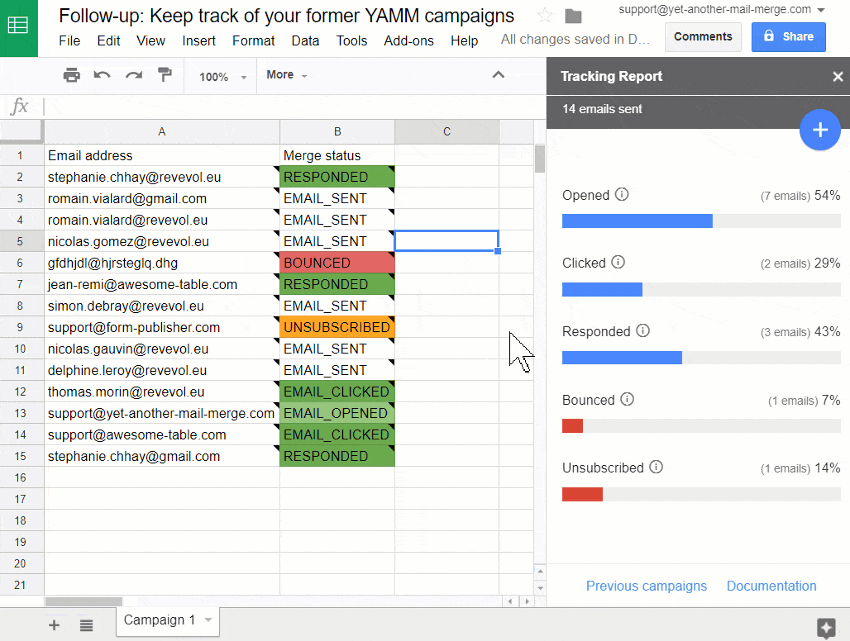850x641 pixels.
Task: Click the select-all corner box
Action: click(21, 132)
